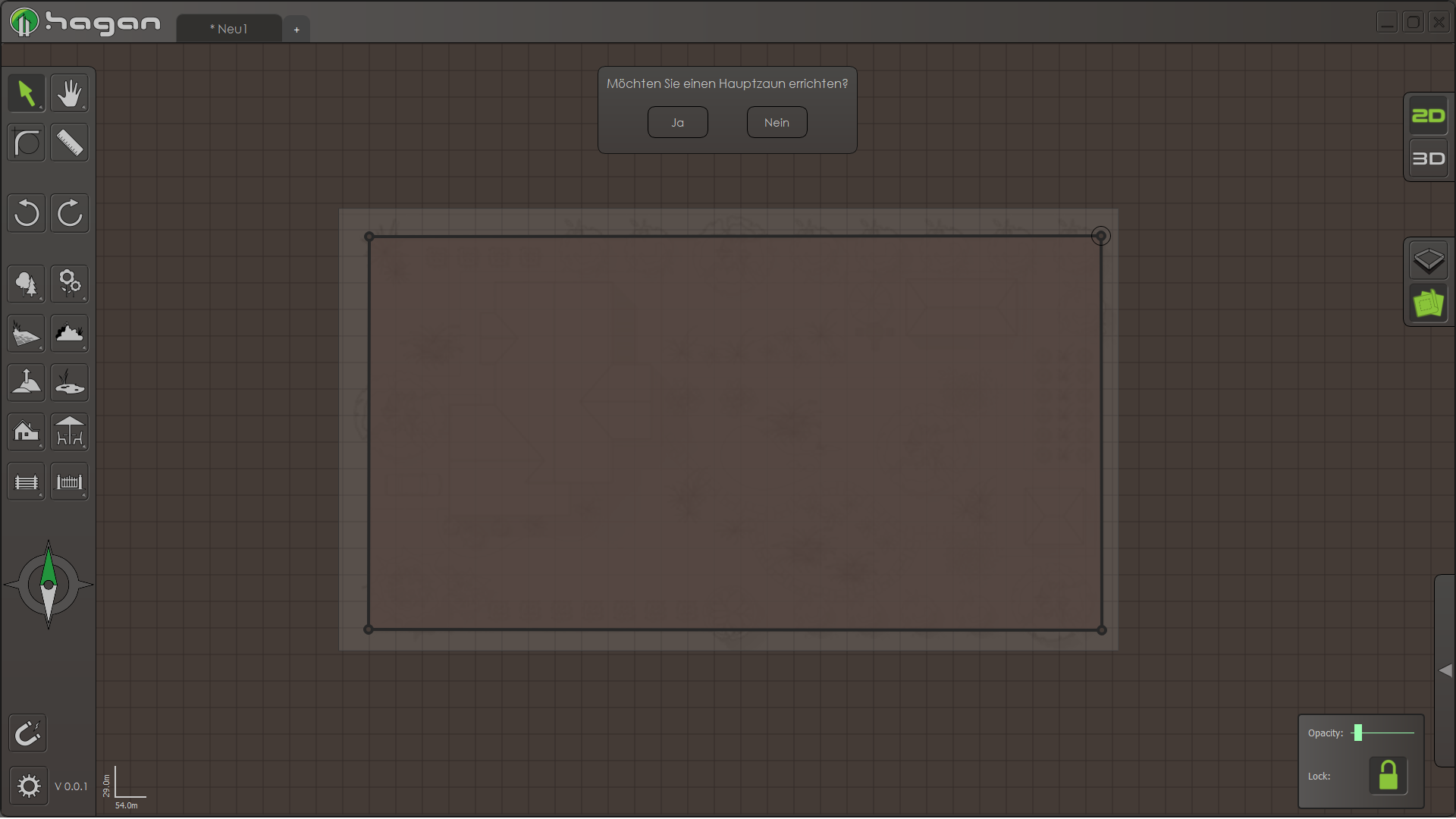The height and width of the screenshot is (819, 1456).
Task: Choose the picket fence tool
Action: click(69, 481)
